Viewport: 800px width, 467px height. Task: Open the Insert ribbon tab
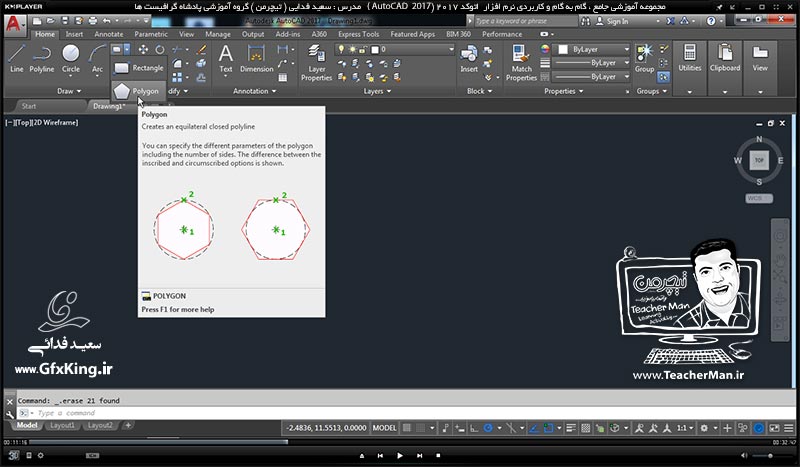pyautogui.click(x=74, y=34)
